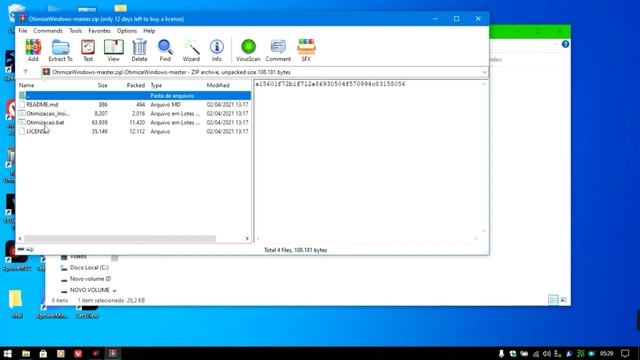Screen dimensions: 640x360
Task: Launch the Wizard wand tool
Action: (x=191, y=50)
